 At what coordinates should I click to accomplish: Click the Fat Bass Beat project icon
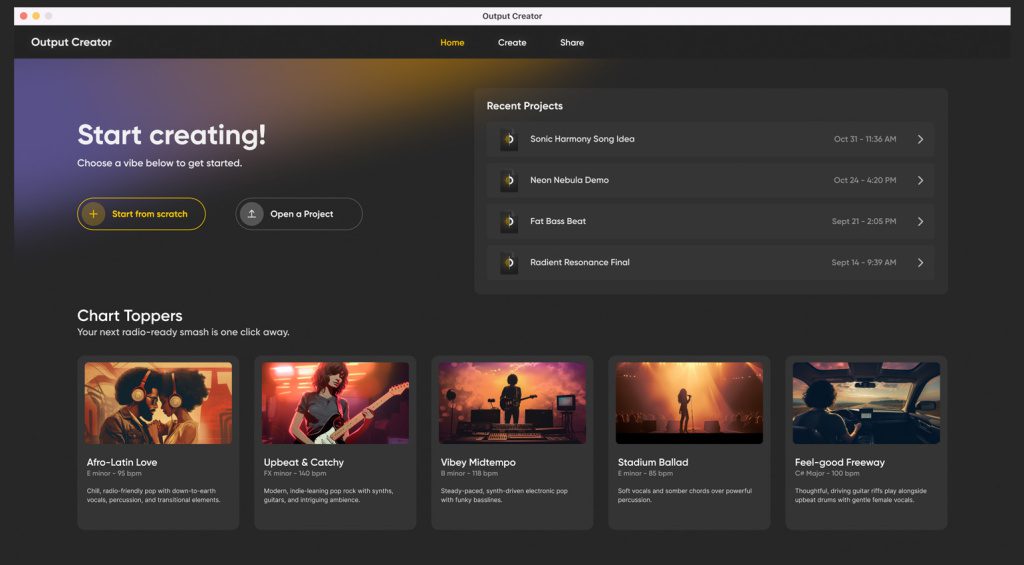pos(509,221)
